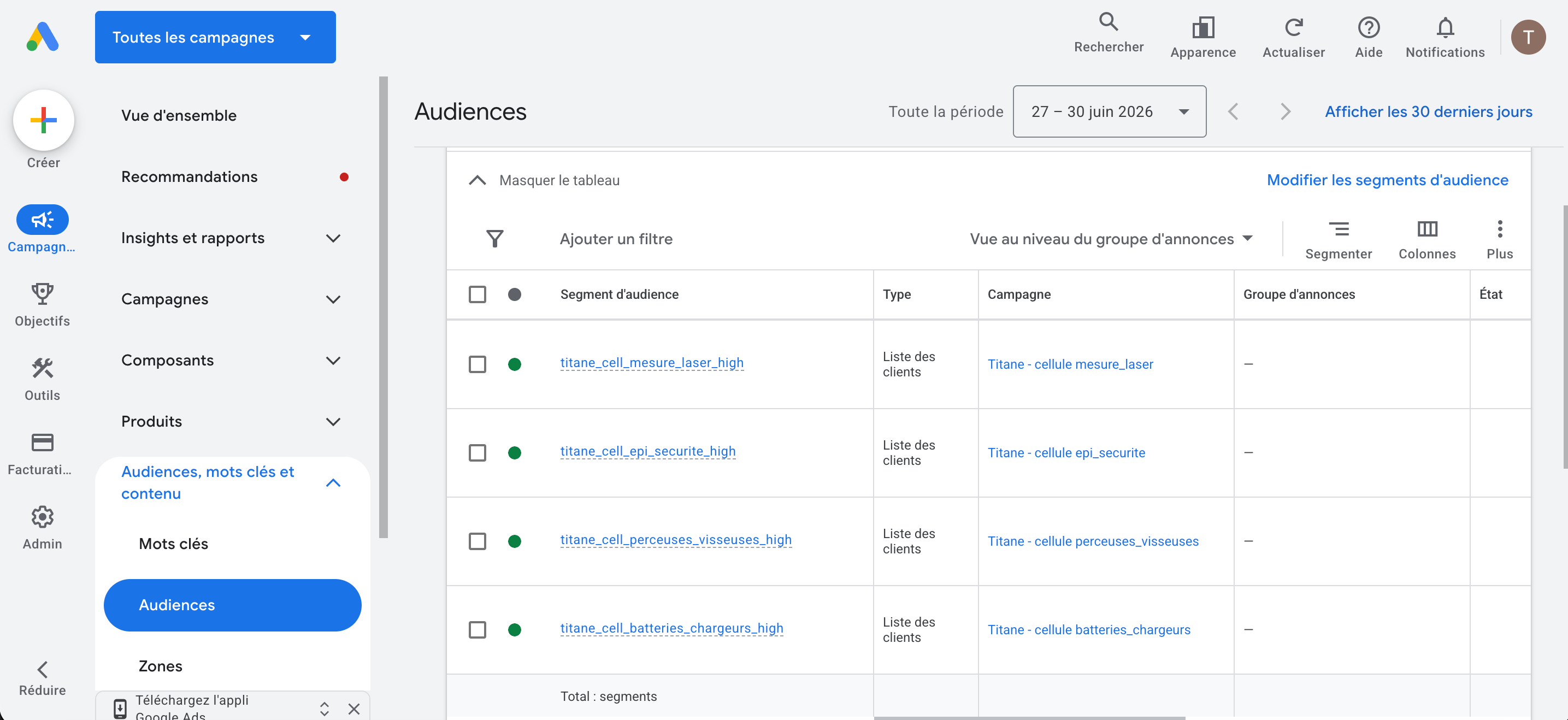The height and width of the screenshot is (720, 1568).
Task: Click the status dot column header
Action: click(514, 294)
